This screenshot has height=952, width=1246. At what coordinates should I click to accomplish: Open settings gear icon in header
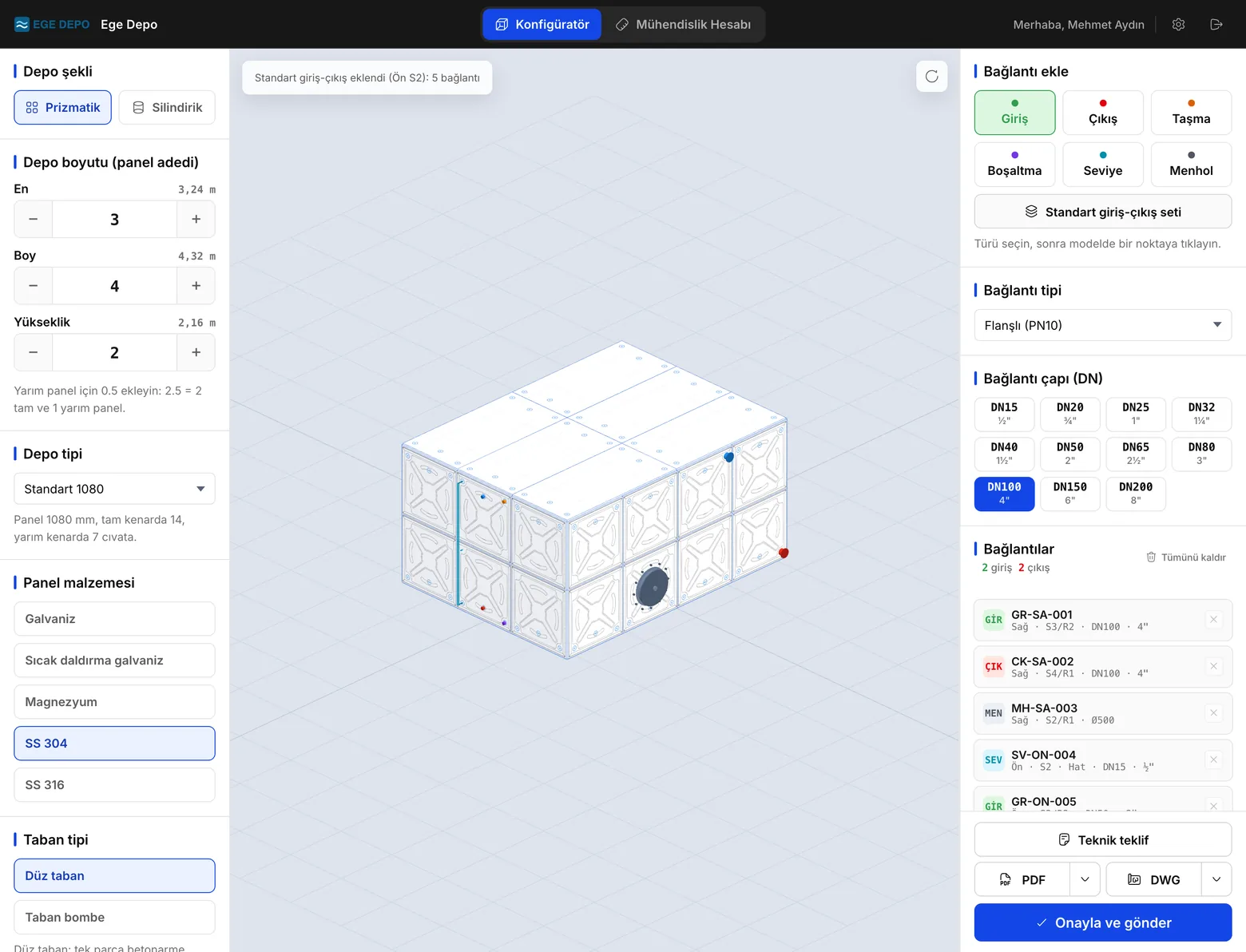coord(1178,24)
